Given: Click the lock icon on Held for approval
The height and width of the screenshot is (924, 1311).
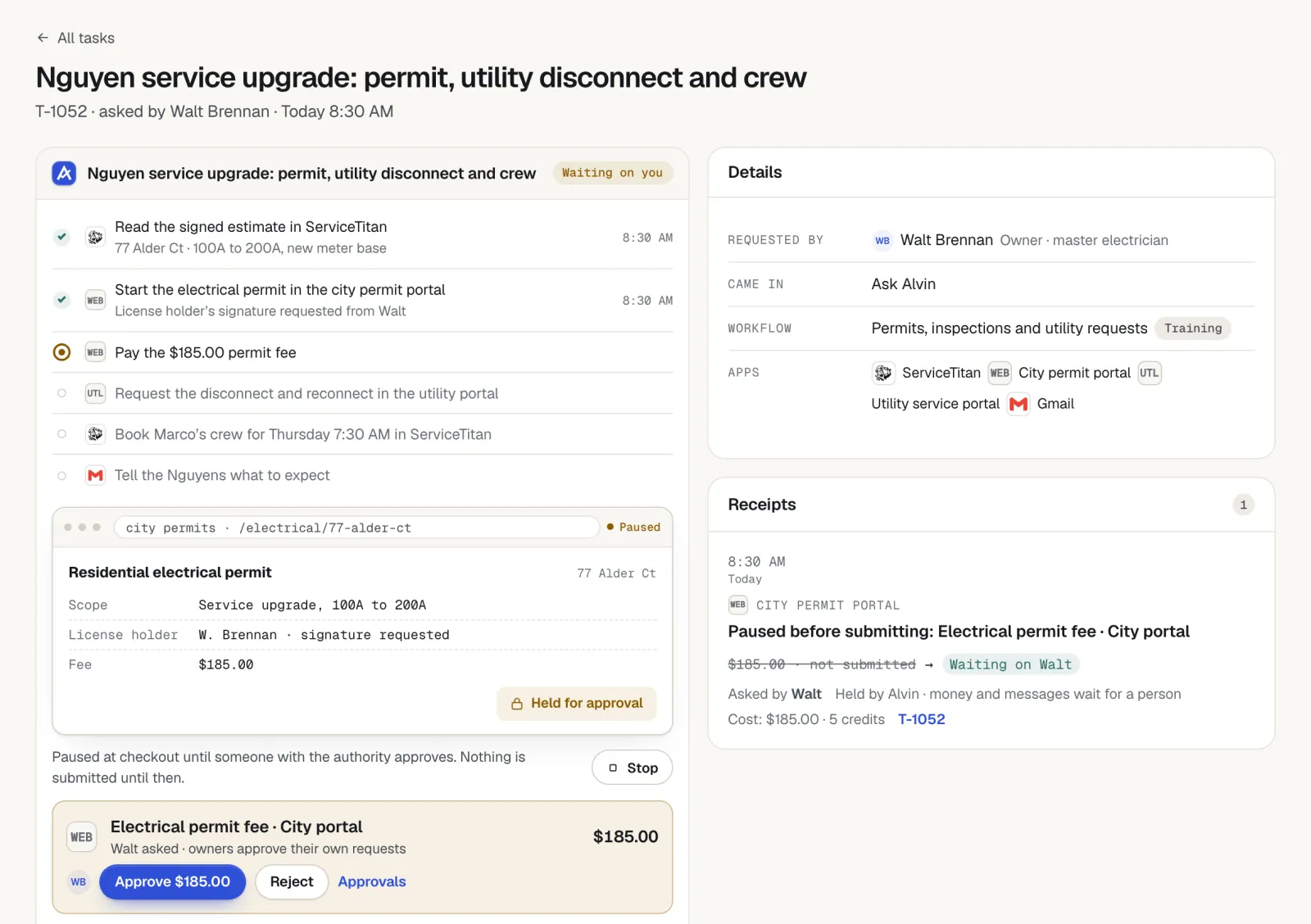Looking at the screenshot, I should pyautogui.click(x=517, y=704).
